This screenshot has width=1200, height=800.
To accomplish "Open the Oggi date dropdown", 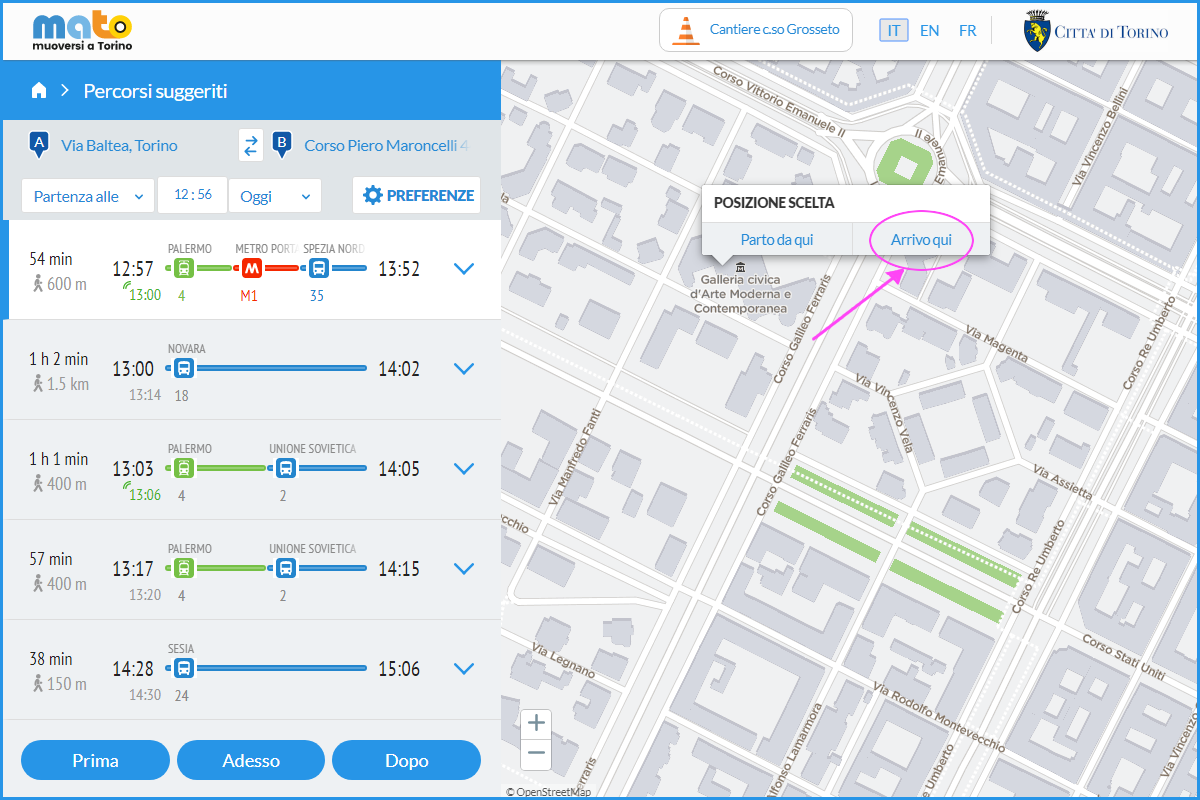I will point(274,196).
